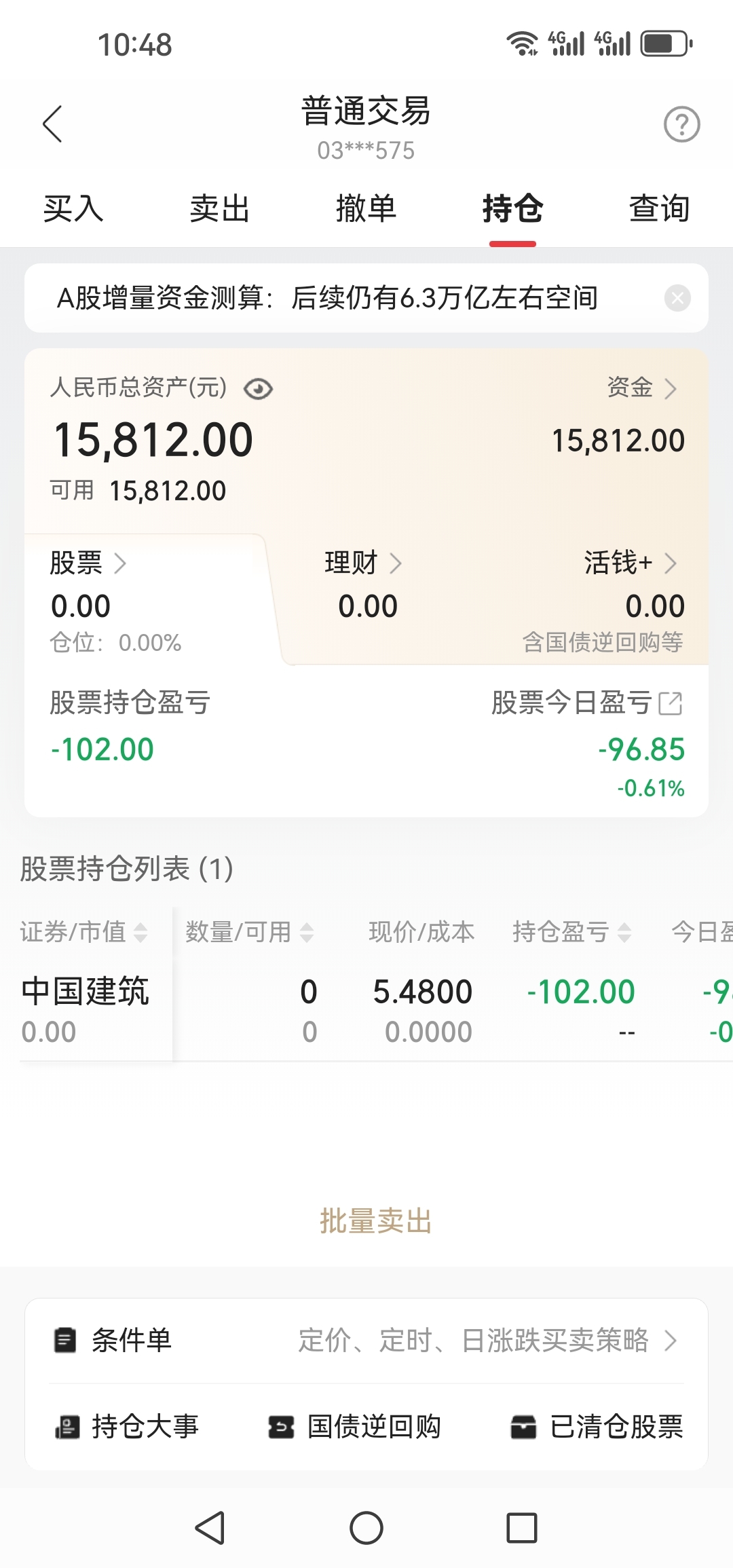Screen dimensions: 733x1568
Task: Switch to the 查询 tab
Action: coord(659,208)
